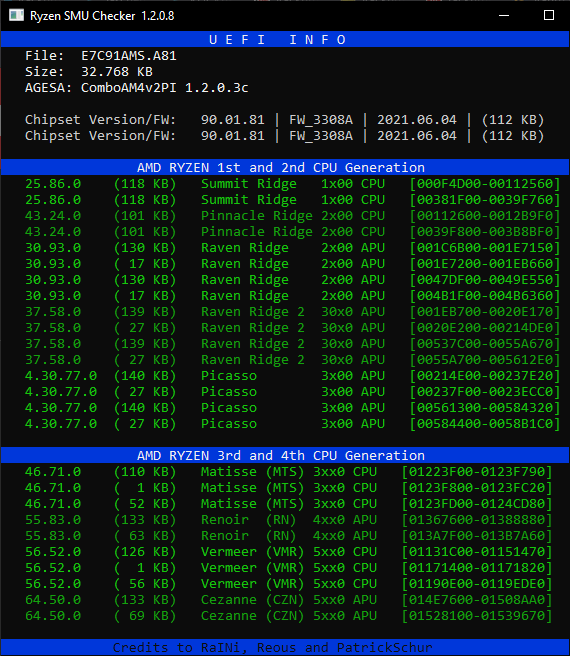
Task: Click Pinnacle Ridge address [00112600-0012B9F0]
Action: pos(485,215)
